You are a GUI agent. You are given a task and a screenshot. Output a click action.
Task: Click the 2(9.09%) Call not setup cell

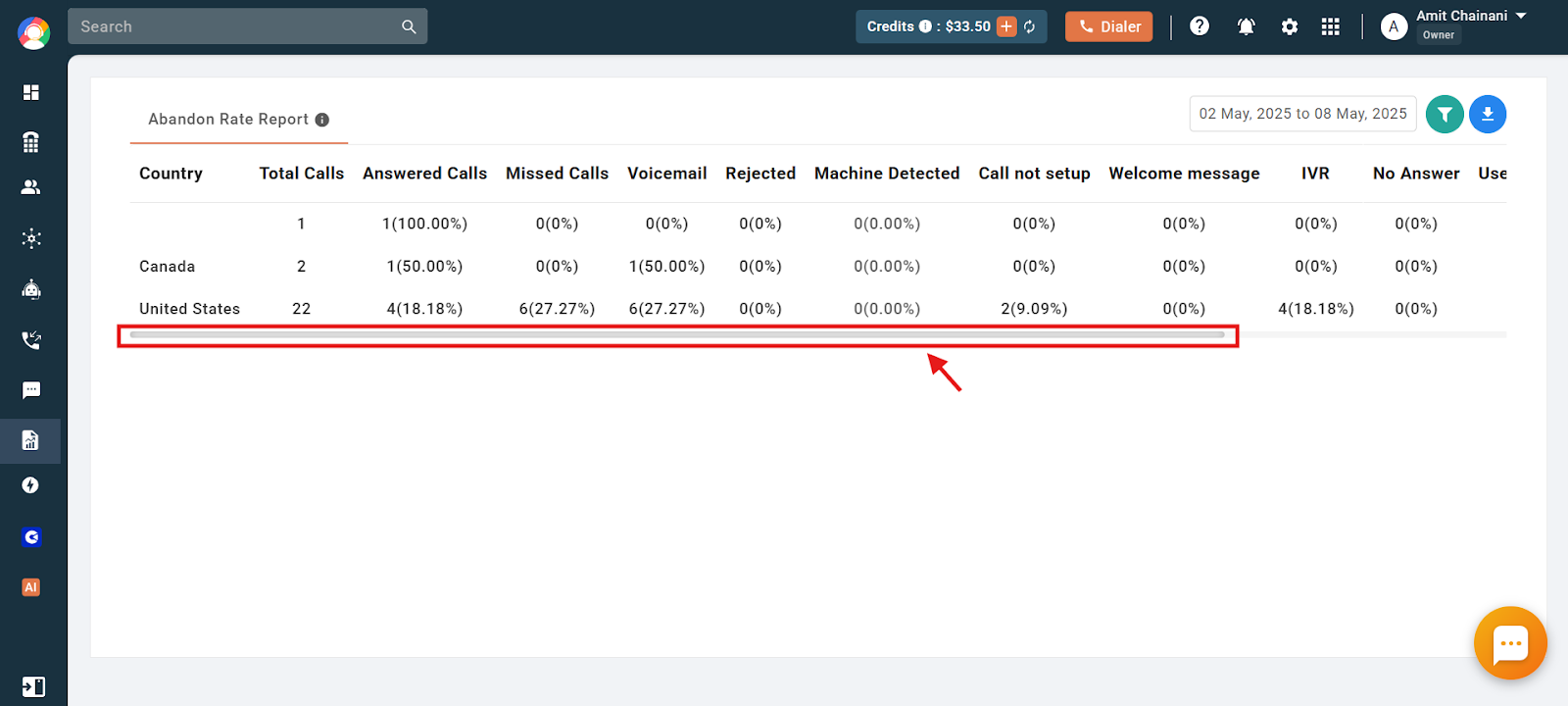click(x=1034, y=309)
